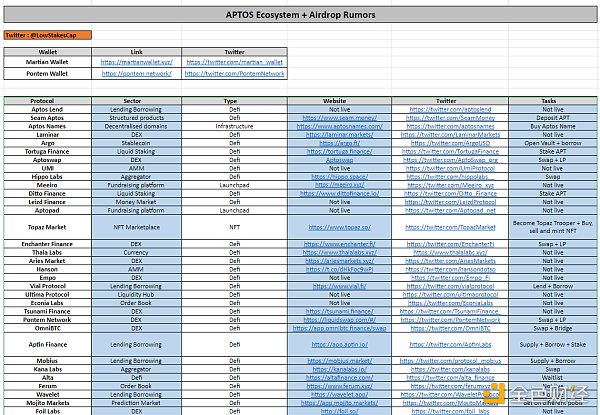Select the Aptos Lend protocol cell
The width and height of the screenshot is (600, 415).
click(47, 109)
